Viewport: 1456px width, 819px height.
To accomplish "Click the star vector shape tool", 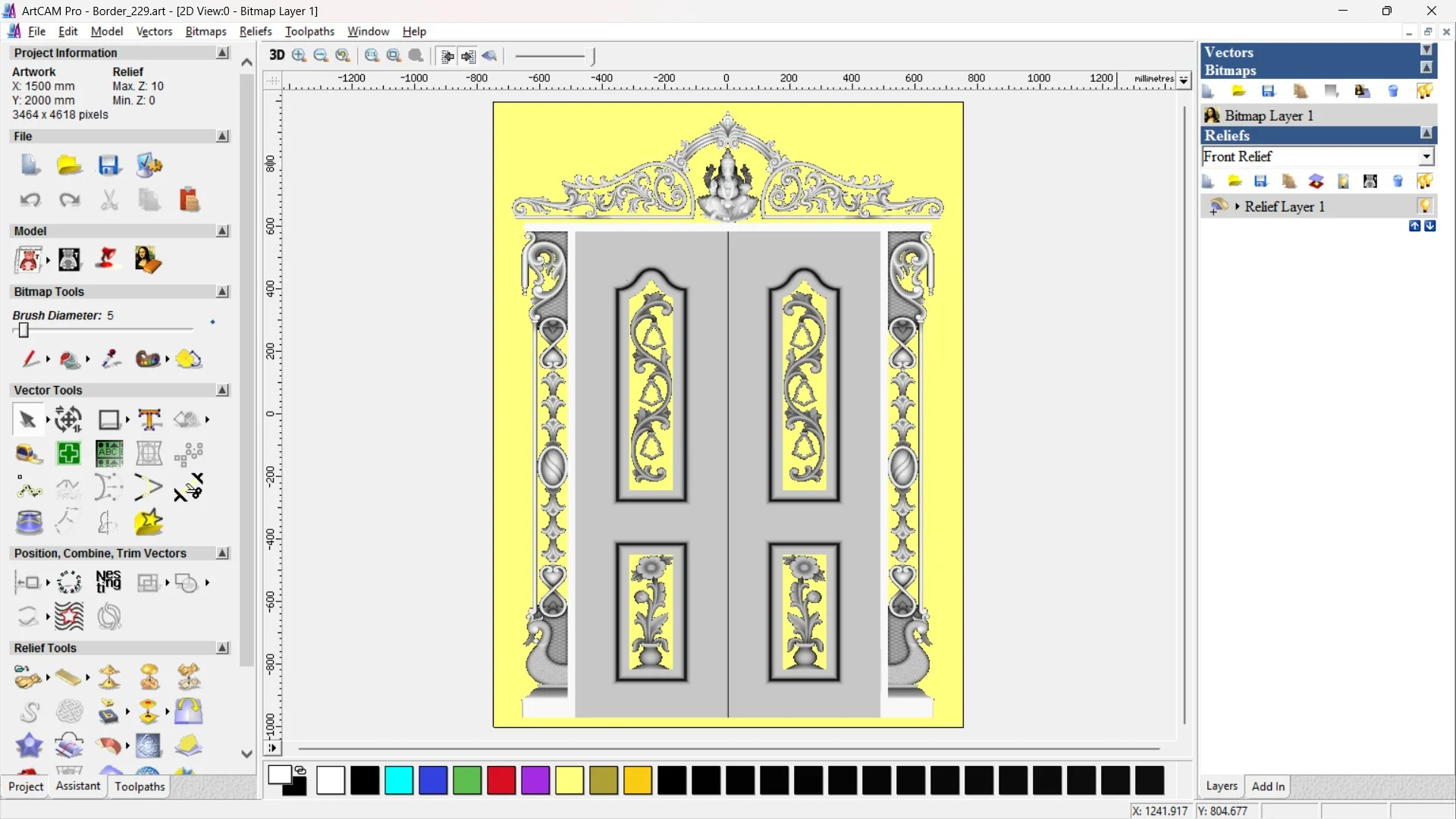I will click(149, 522).
